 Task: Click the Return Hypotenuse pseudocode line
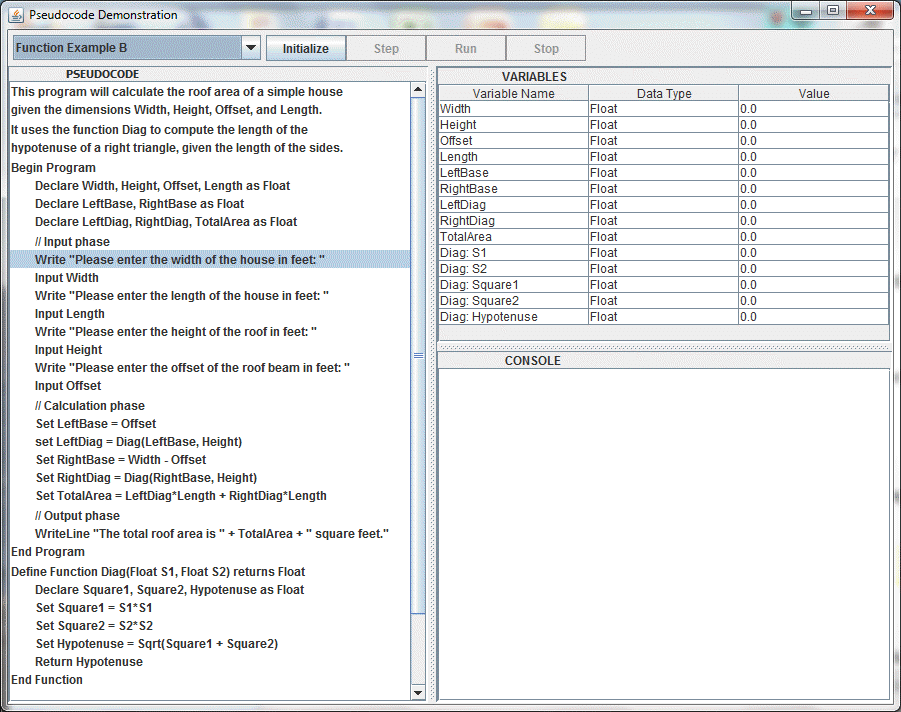[89, 662]
